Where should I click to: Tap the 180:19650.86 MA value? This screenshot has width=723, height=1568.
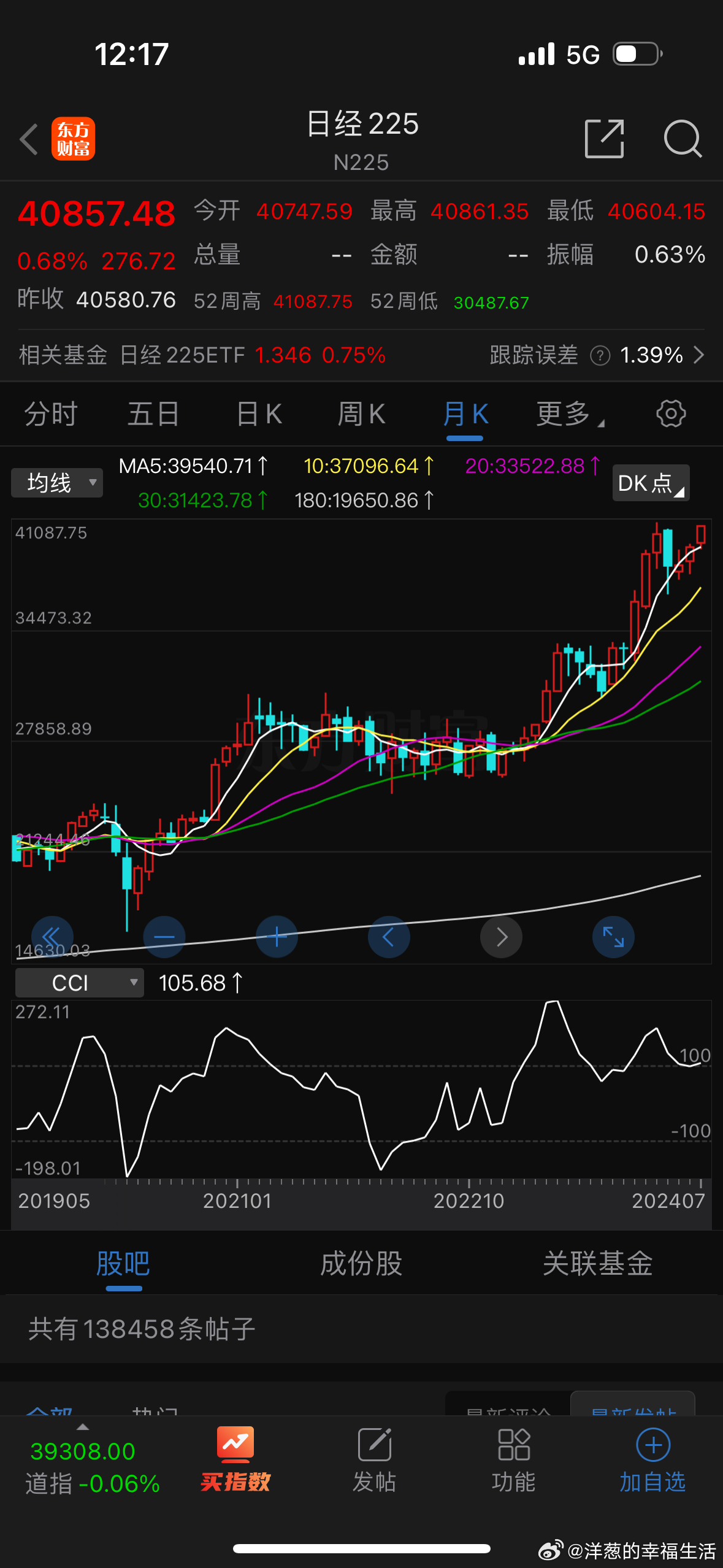pyautogui.click(x=364, y=501)
